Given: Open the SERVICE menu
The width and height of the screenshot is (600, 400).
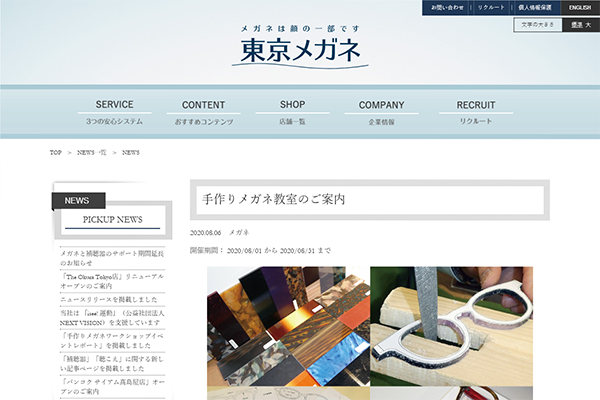Looking at the screenshot, I should tap(114, 112).
